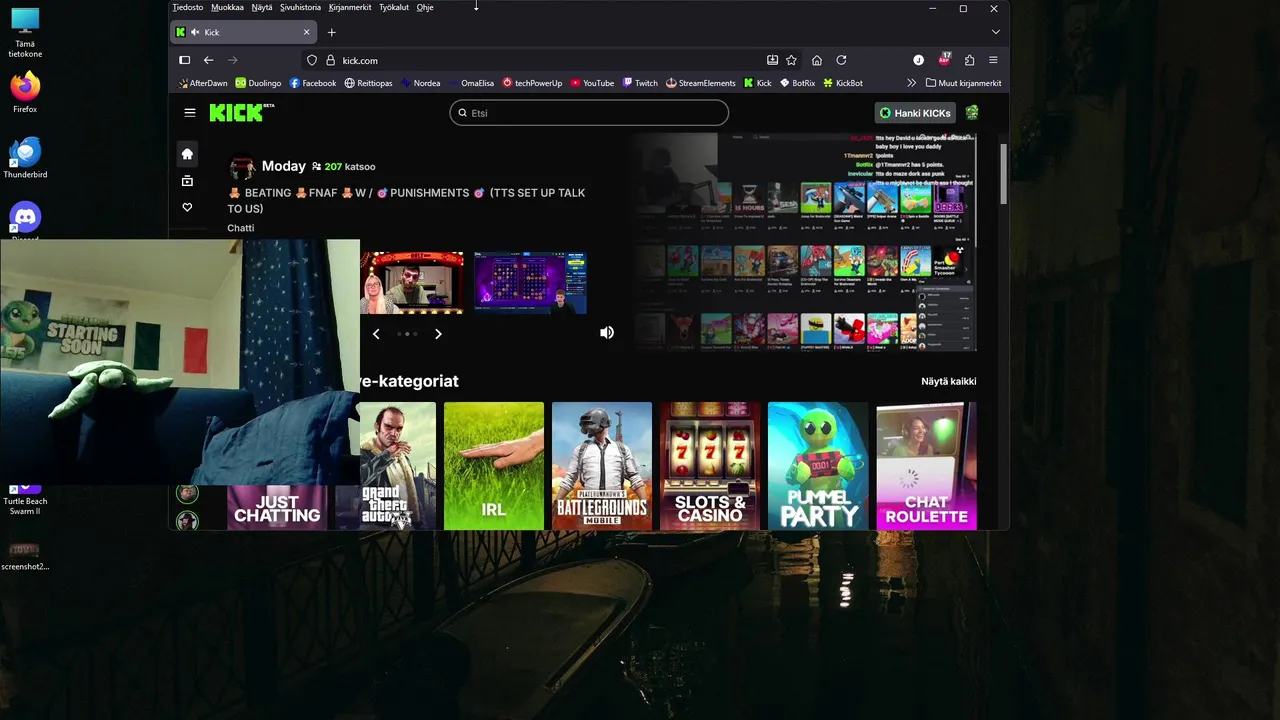Screen dimensions: 1280x720
Task: Open the OmaElisa bookmark
Action: [471, 83]
